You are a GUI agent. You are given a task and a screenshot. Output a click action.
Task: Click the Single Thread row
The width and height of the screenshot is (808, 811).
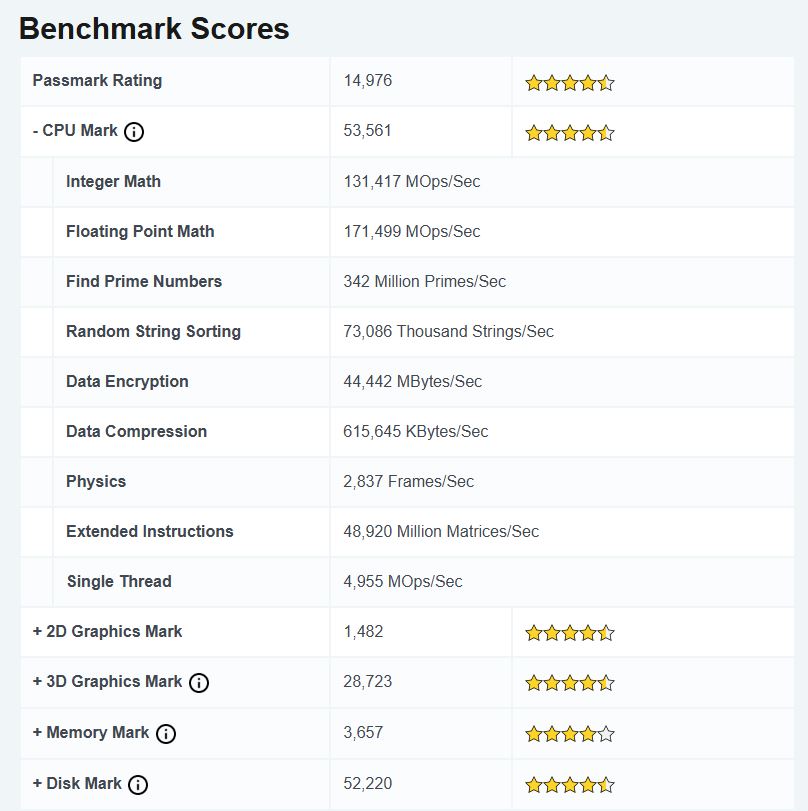[x=118, y=581]
